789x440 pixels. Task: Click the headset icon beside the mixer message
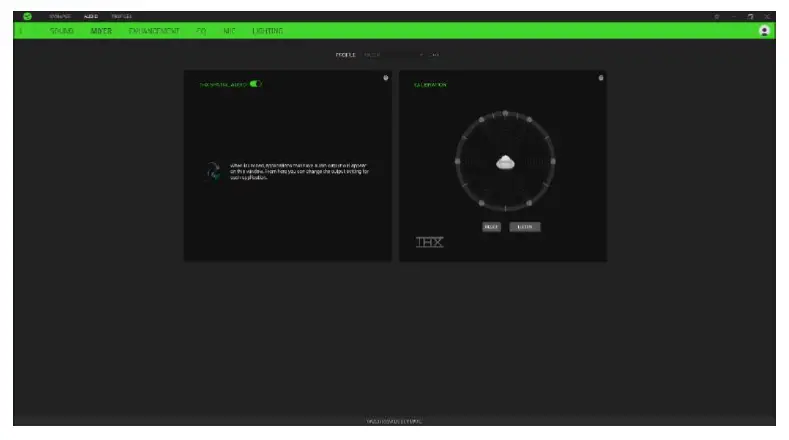tap(213, 171)
